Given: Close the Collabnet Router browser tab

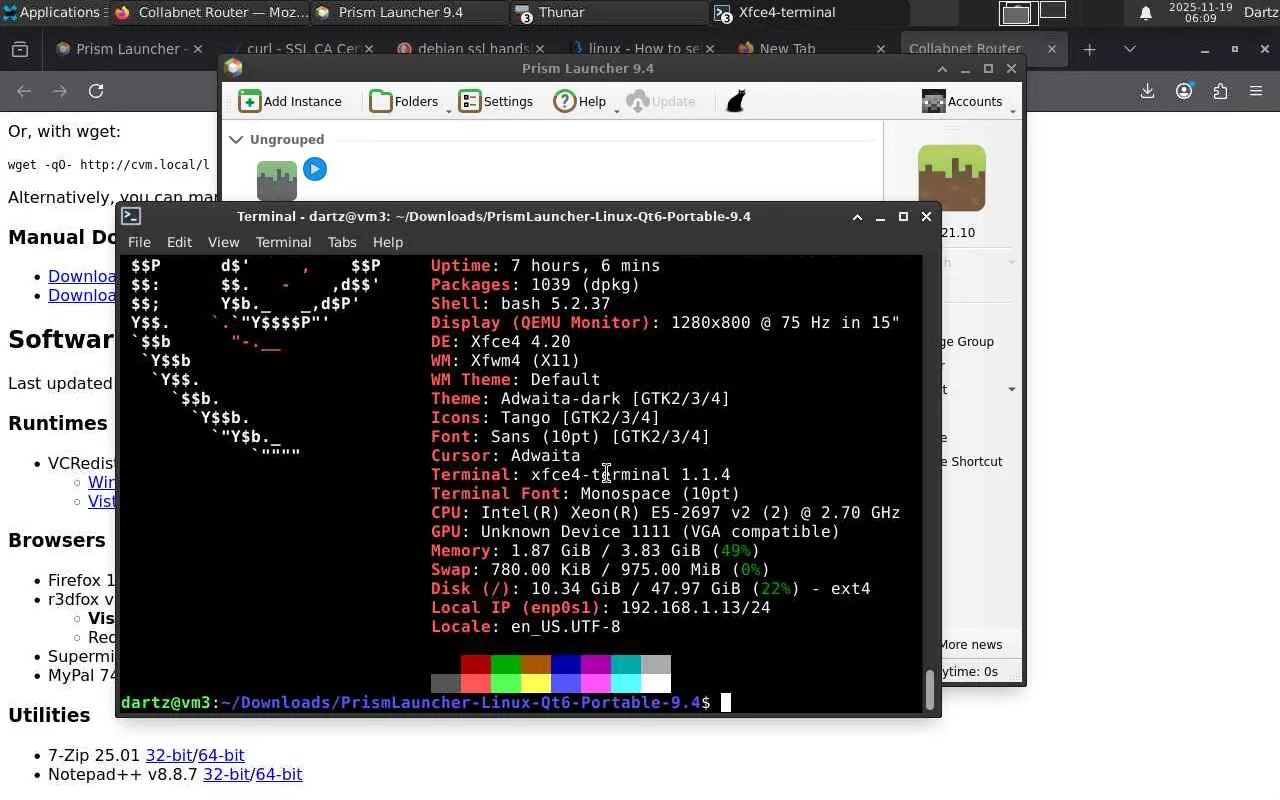Looking at the screenshot, I should (1051, 48).
